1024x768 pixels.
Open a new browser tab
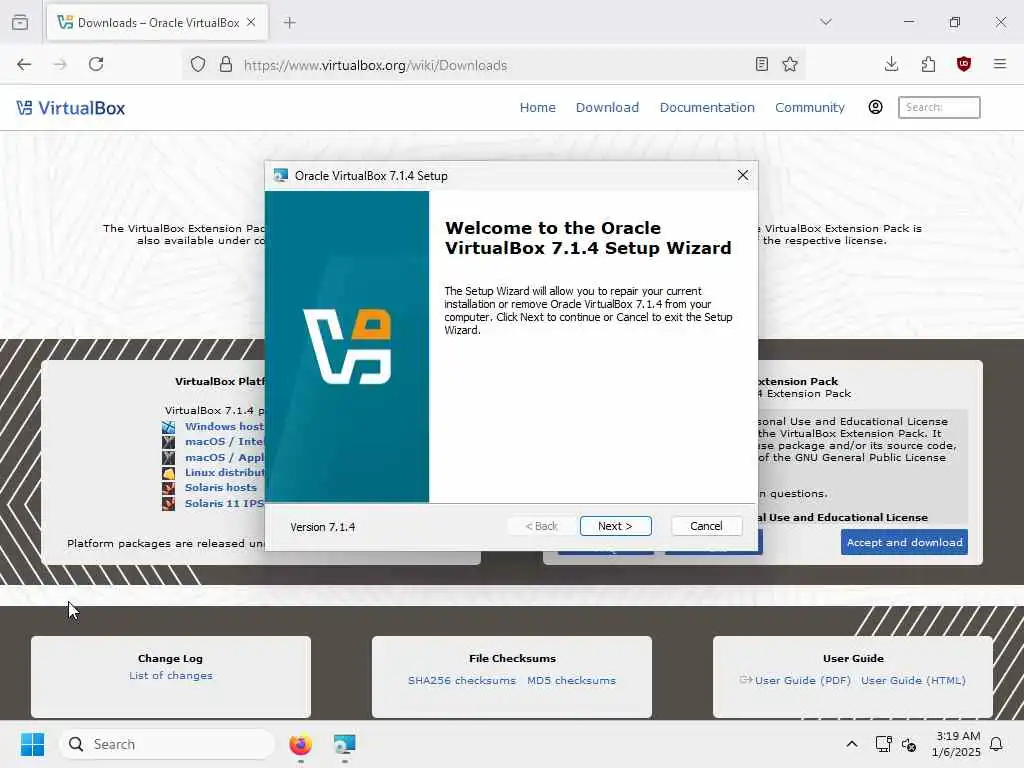[290, 23]
